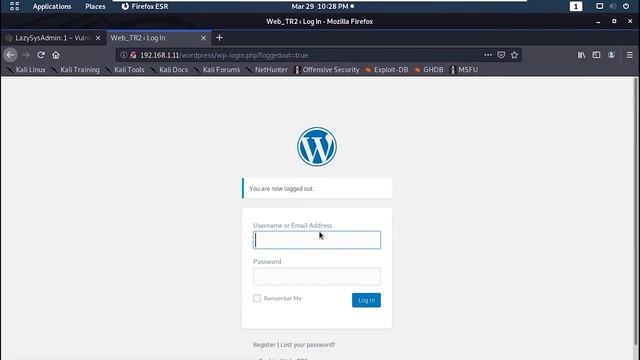Close the Web_TR2 Log In tab

coord(203,38)
